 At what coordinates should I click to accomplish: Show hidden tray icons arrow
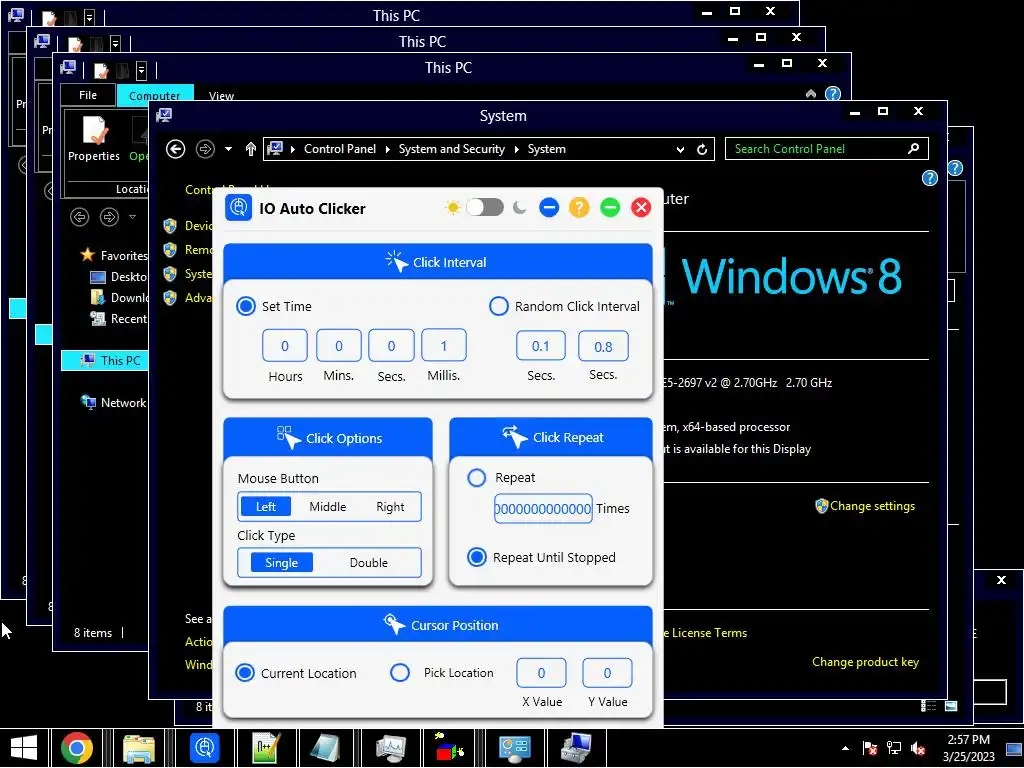click(846, 748)
